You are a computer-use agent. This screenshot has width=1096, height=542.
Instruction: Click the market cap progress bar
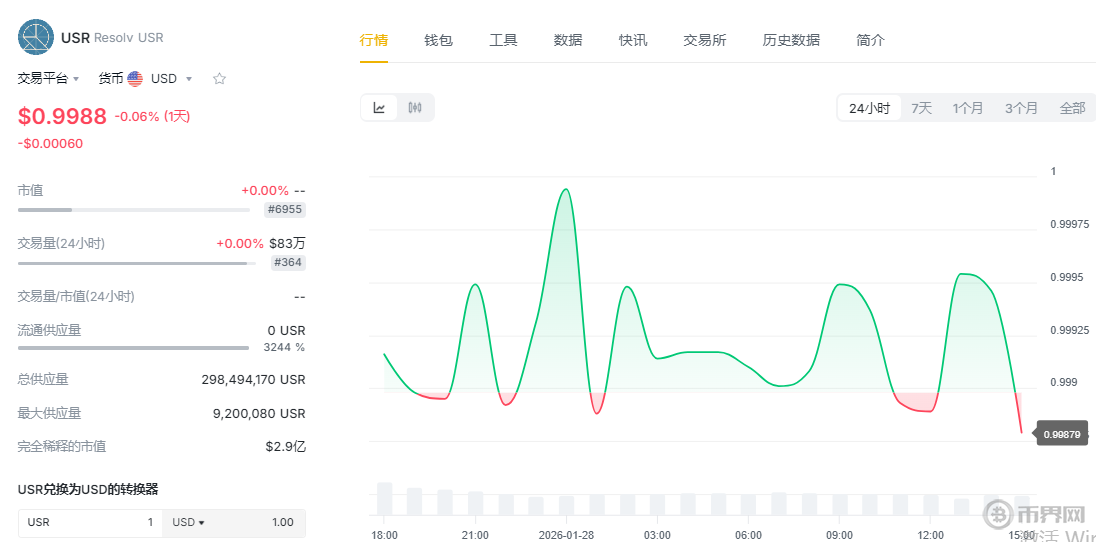(134, 210)
